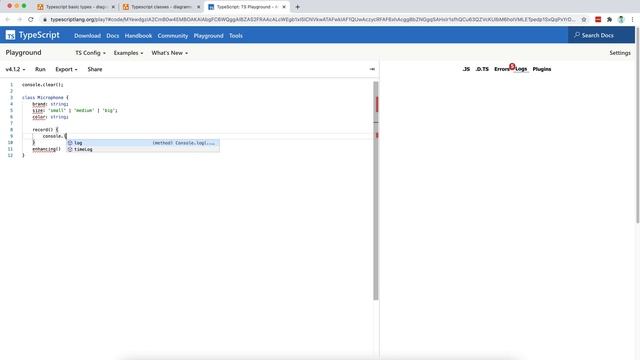Switch to the Logs output tab
The width and height of the screenshot is (640, 360).
(x=521, y=69)
